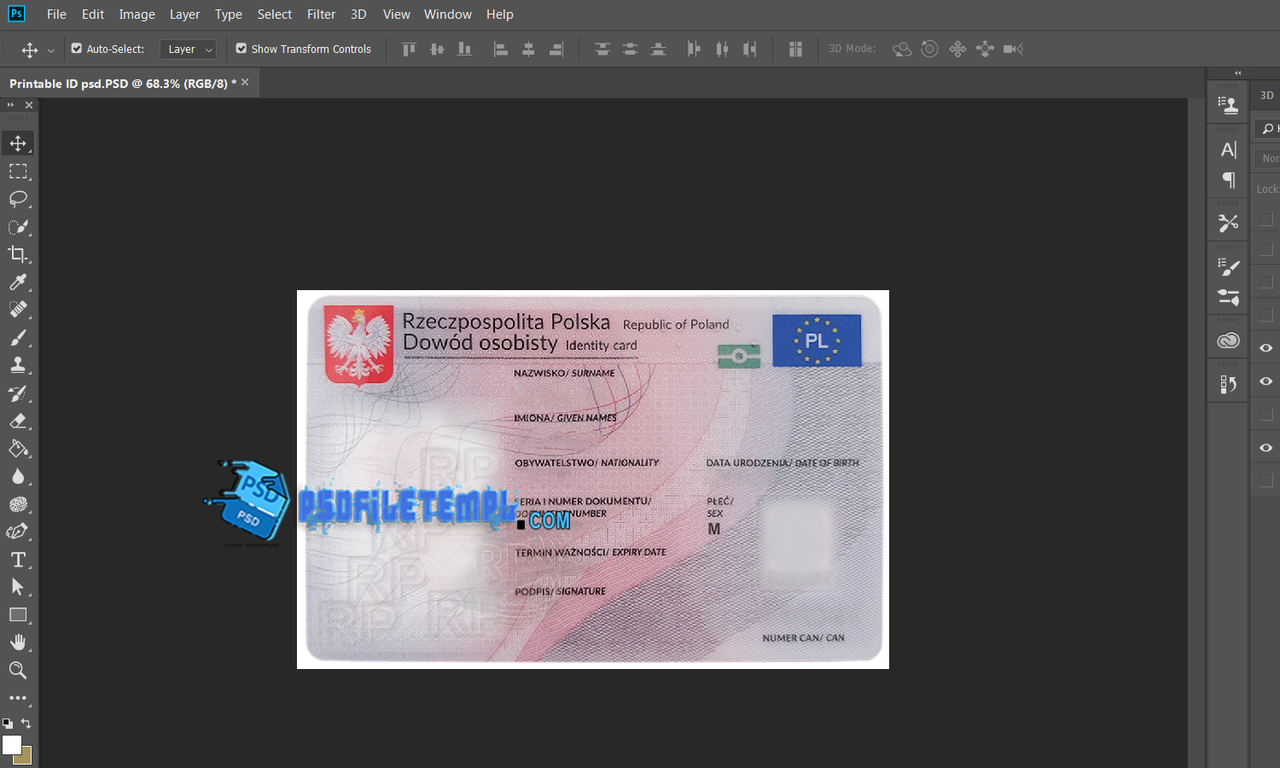The height and width of the screenshot is (768, 1280).
Task: Select the Blur tool
Action: (18, 477)
